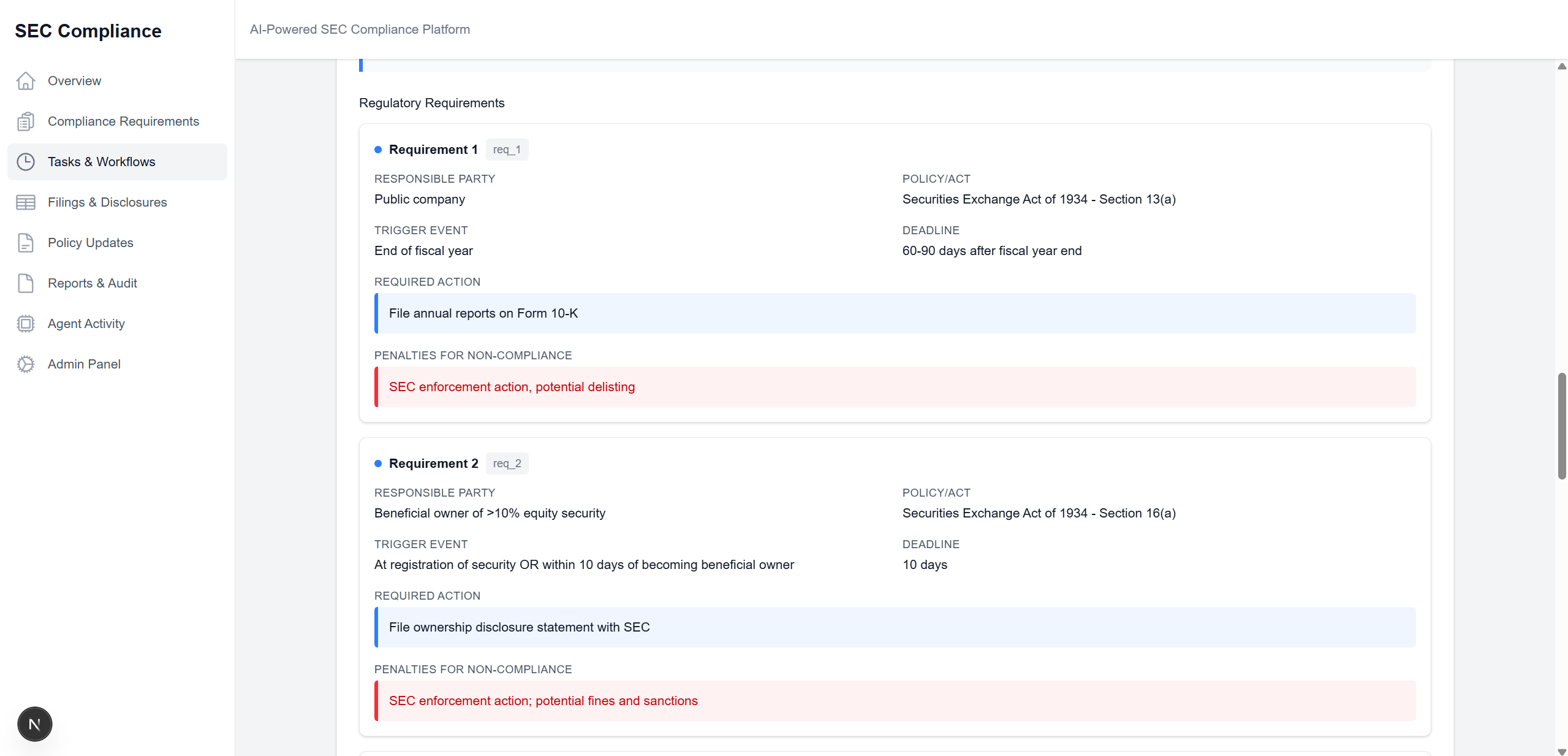Image resolution: width=1568 pixels, height=756 pixels.
Task: Click the vertical scrollbar thumb
Action: pyautogui.click(x=1562, y=426)
